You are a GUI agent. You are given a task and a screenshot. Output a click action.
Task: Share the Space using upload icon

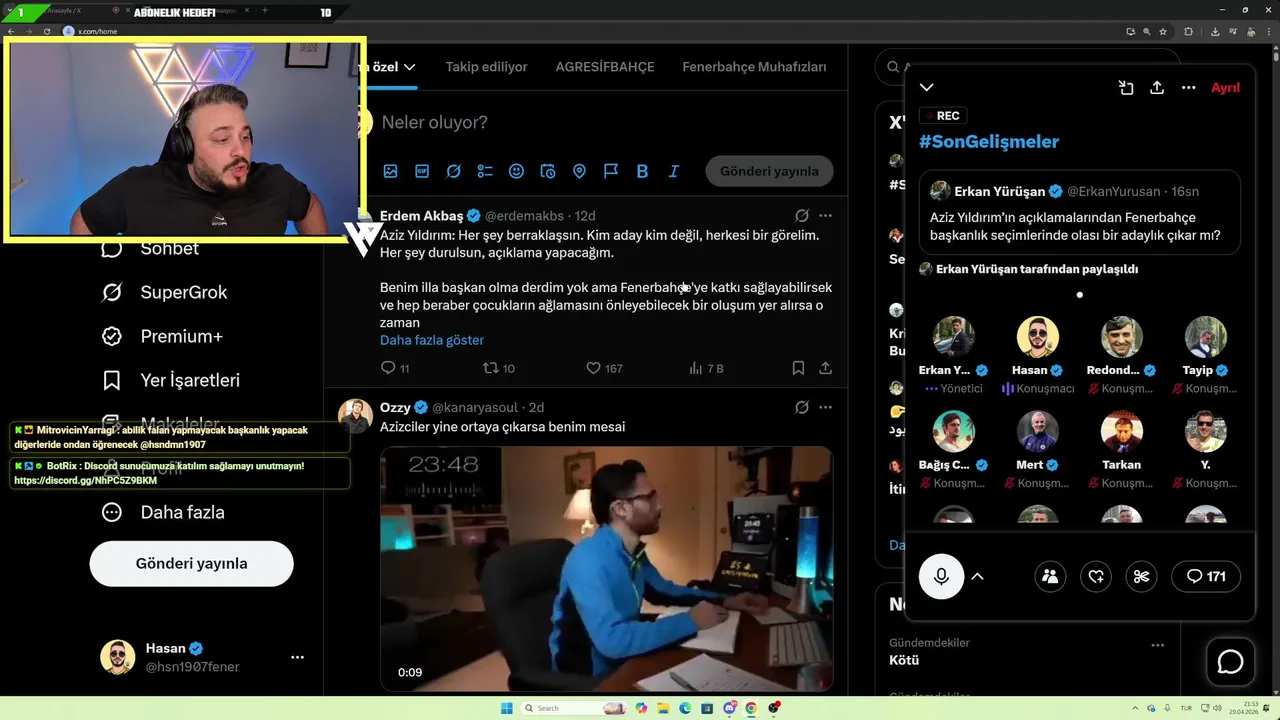1157,88
